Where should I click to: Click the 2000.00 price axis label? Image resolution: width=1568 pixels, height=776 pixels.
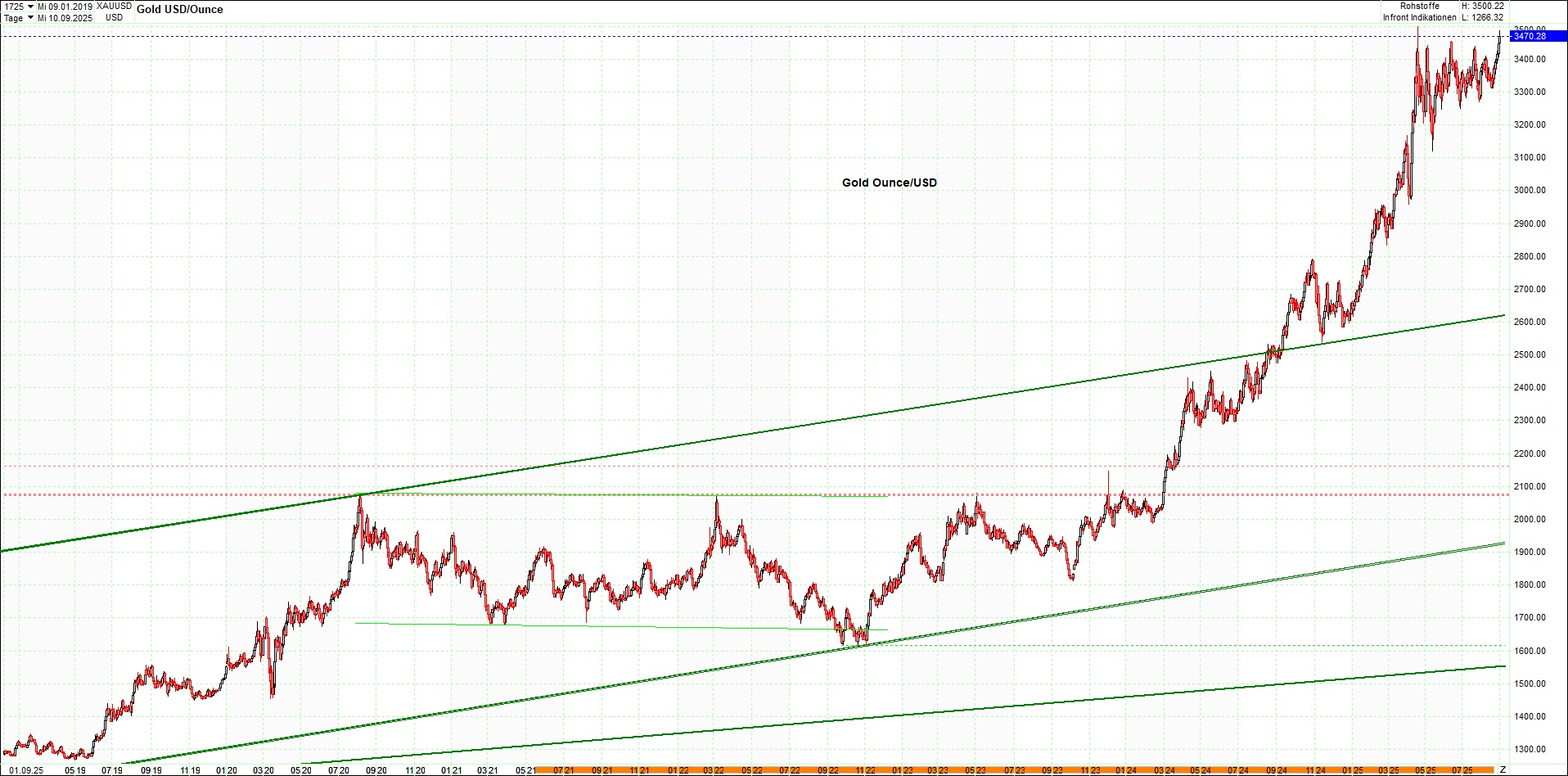[x=1530, y=519]
